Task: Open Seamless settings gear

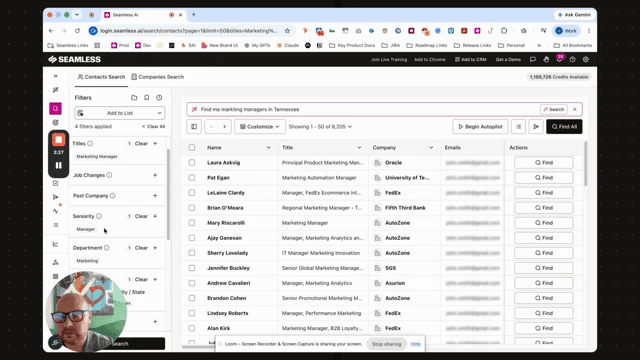Action: coord(586,59)
